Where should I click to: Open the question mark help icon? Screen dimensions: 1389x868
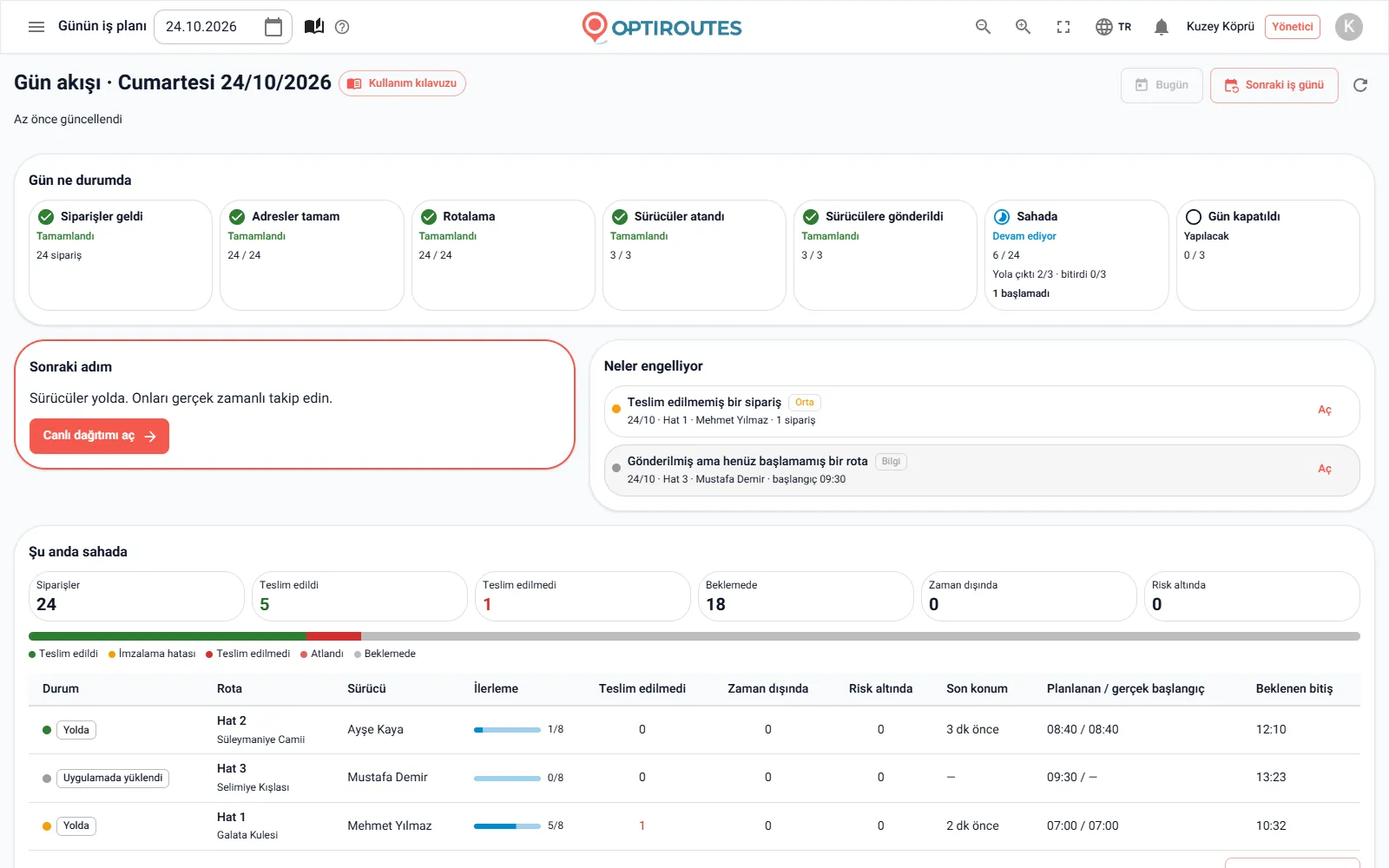(342, 27)
